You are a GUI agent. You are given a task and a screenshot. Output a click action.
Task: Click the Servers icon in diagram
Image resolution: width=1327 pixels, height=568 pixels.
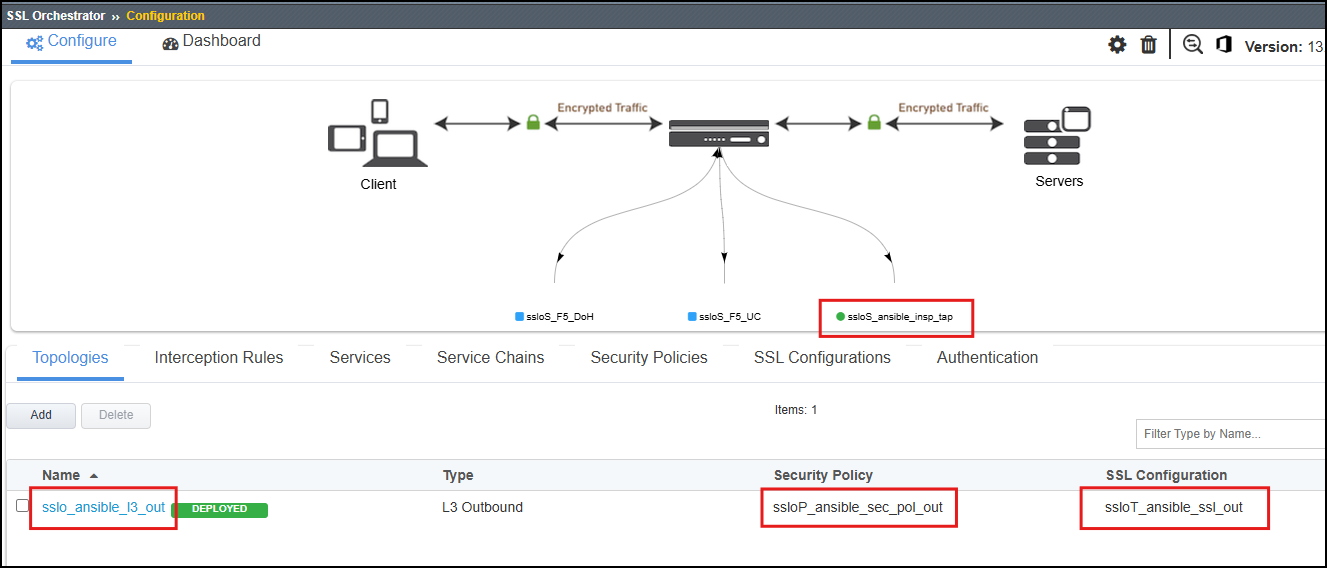pos(1057,136)
